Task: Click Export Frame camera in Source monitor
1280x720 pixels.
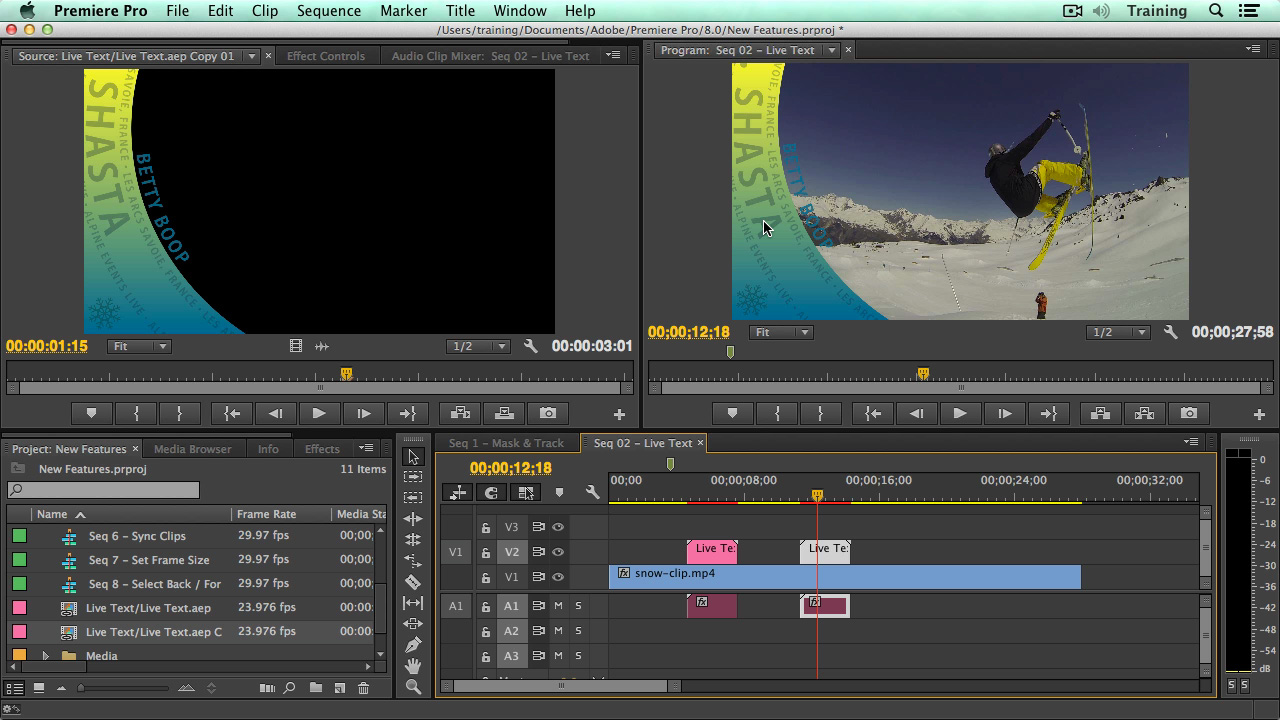Action: click(x=548, y=413)
